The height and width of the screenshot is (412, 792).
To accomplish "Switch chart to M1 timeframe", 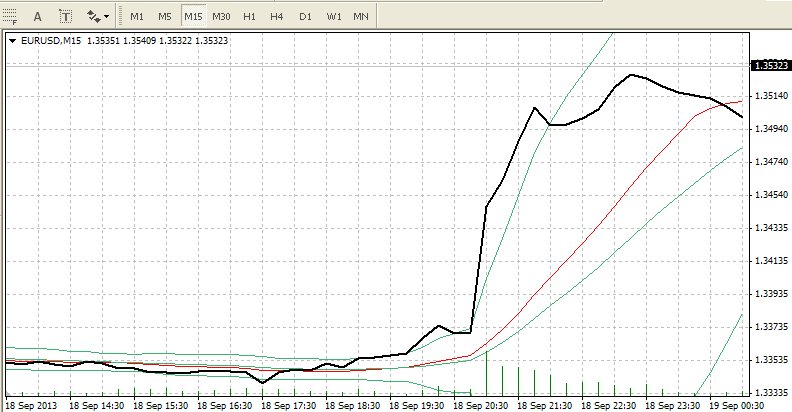I will tap(137, 17).
